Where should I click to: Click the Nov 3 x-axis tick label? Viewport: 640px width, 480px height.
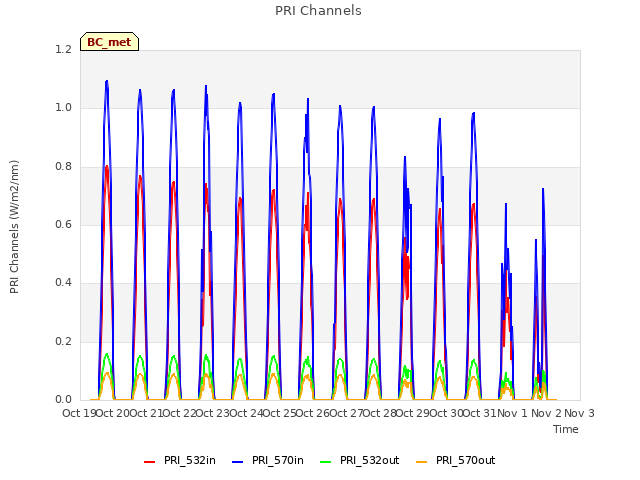tap(579, 413)
